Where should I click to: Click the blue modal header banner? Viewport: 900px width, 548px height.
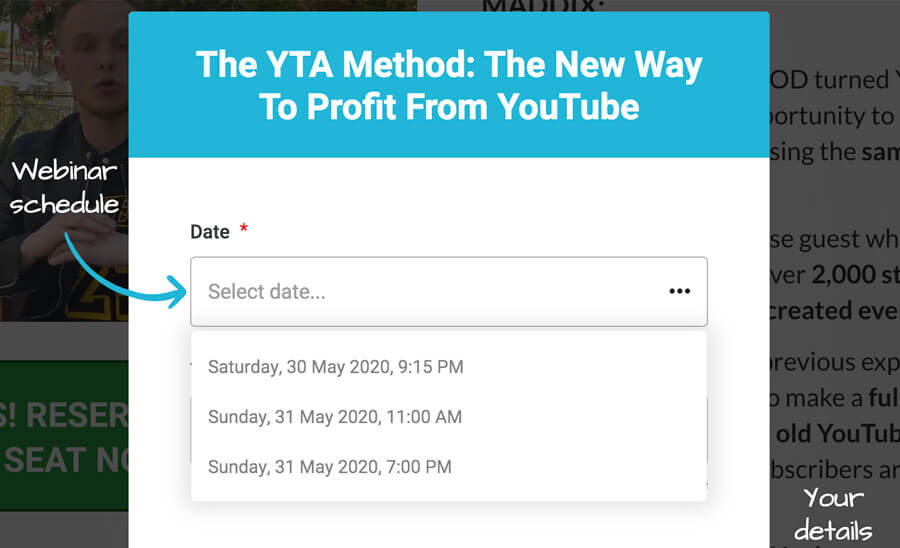pos(449,84)
